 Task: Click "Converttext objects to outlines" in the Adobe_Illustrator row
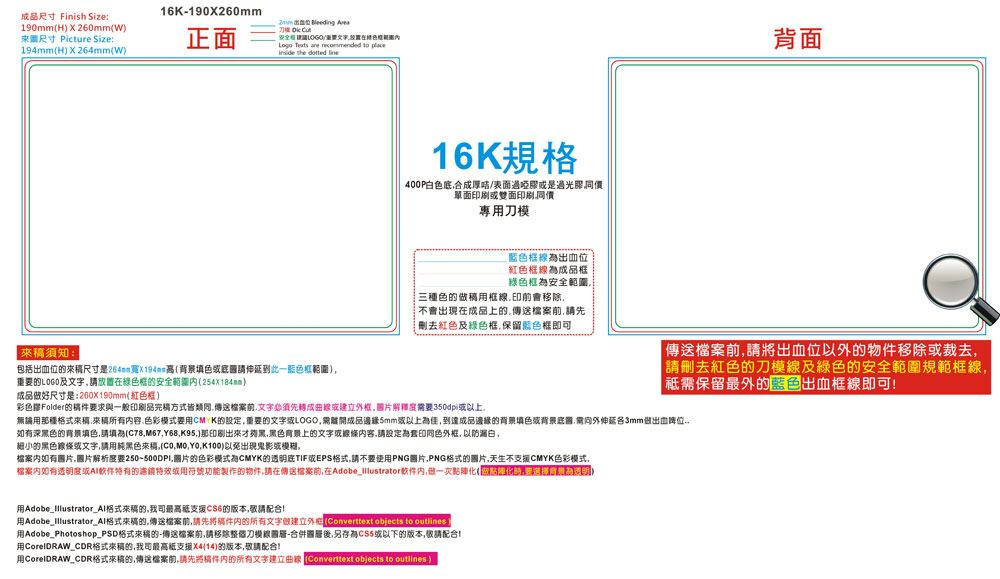click(x=386, y=521)
